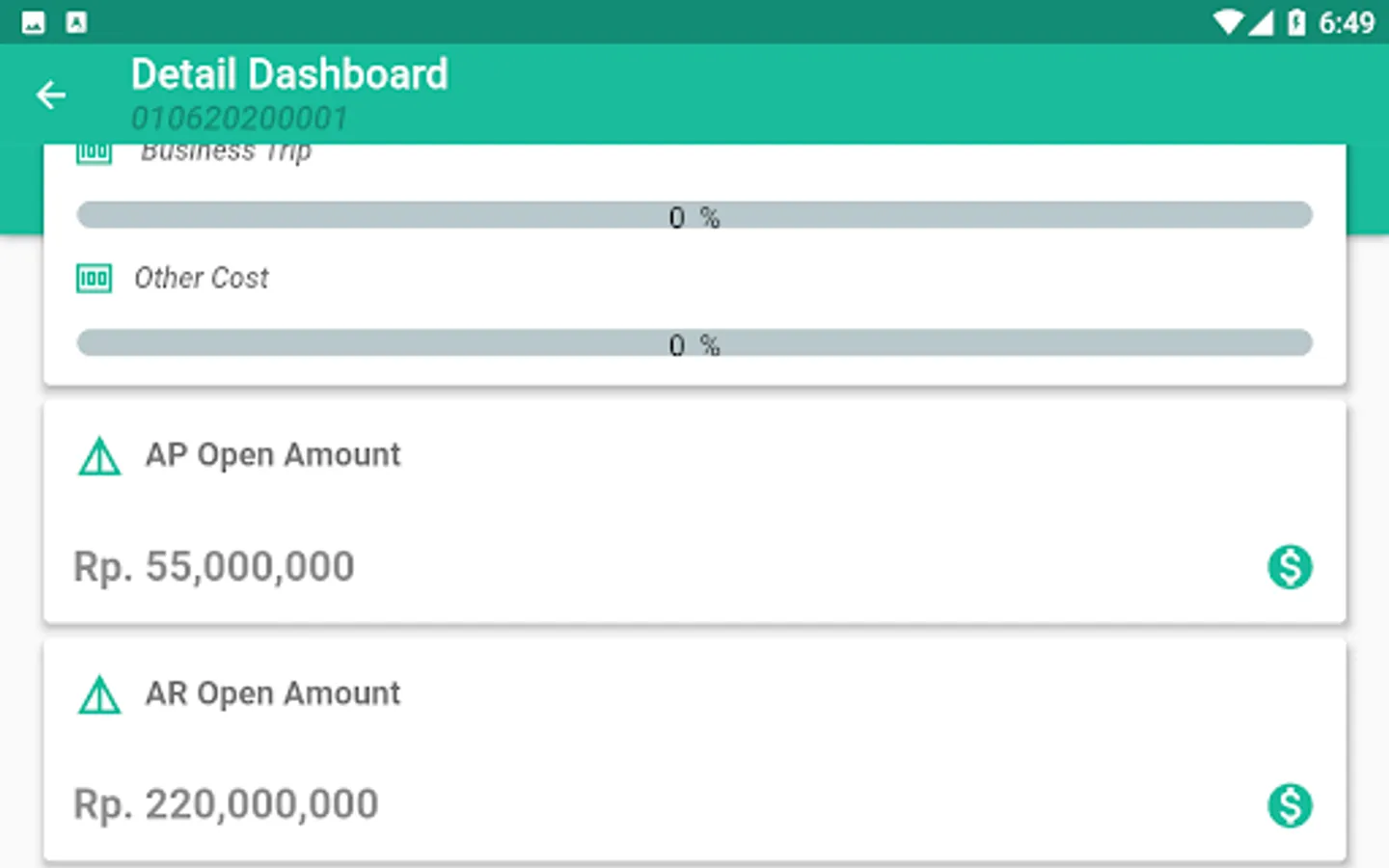Click the Other Cost progress bar
This screenshot has width=1389, height=868.
694,343
